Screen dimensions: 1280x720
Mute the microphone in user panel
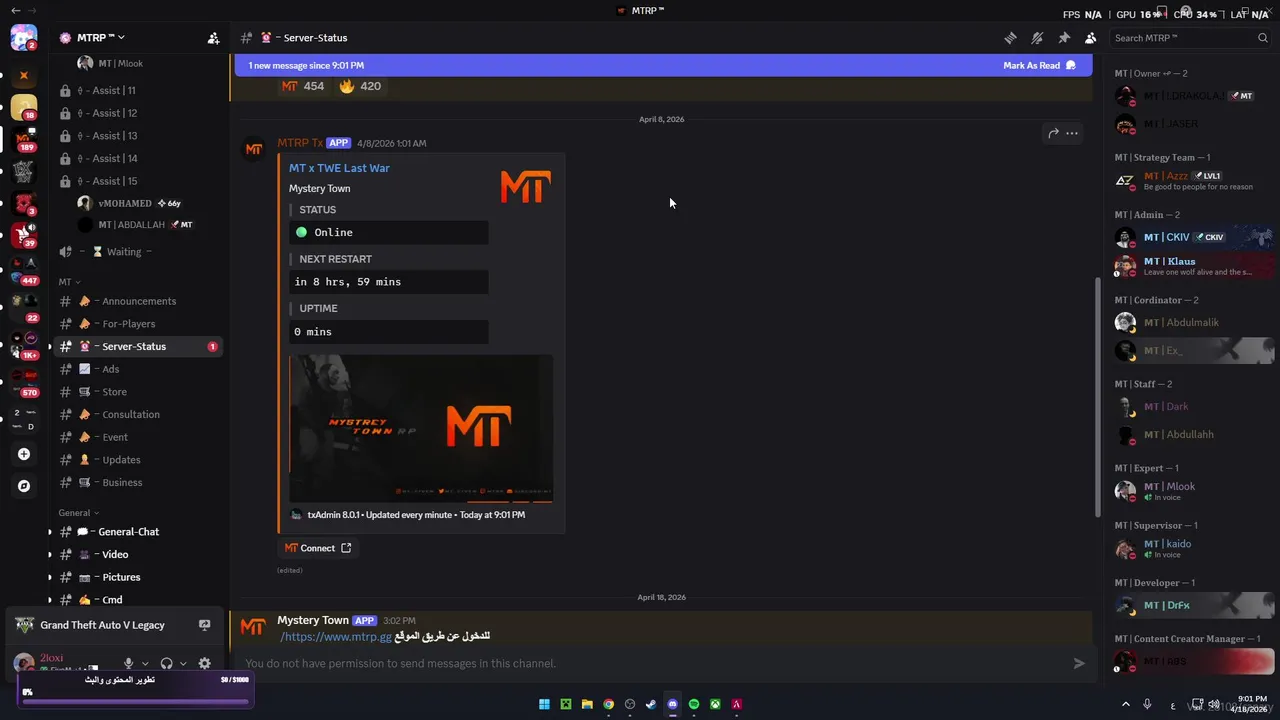[128, 663]
